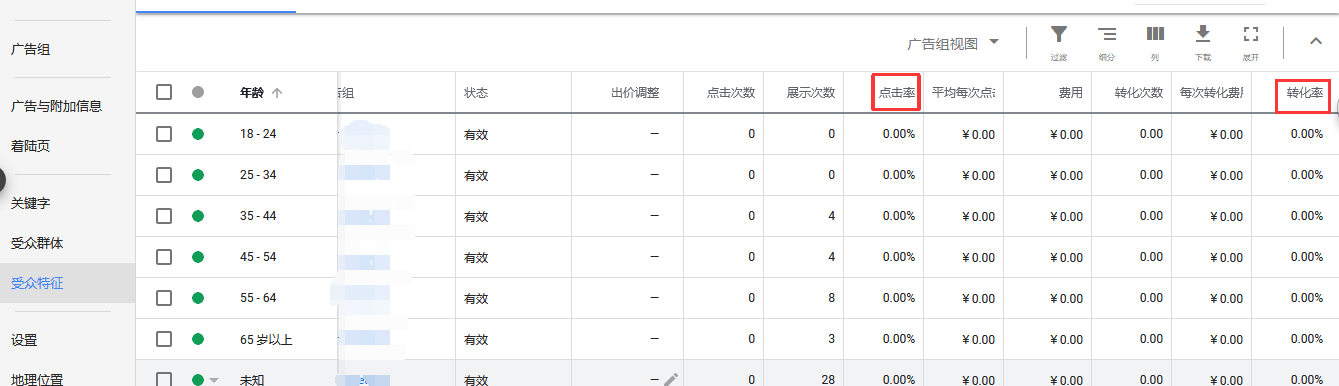
Task: Click the 未知 age label
Action: [x=252, y=380]
